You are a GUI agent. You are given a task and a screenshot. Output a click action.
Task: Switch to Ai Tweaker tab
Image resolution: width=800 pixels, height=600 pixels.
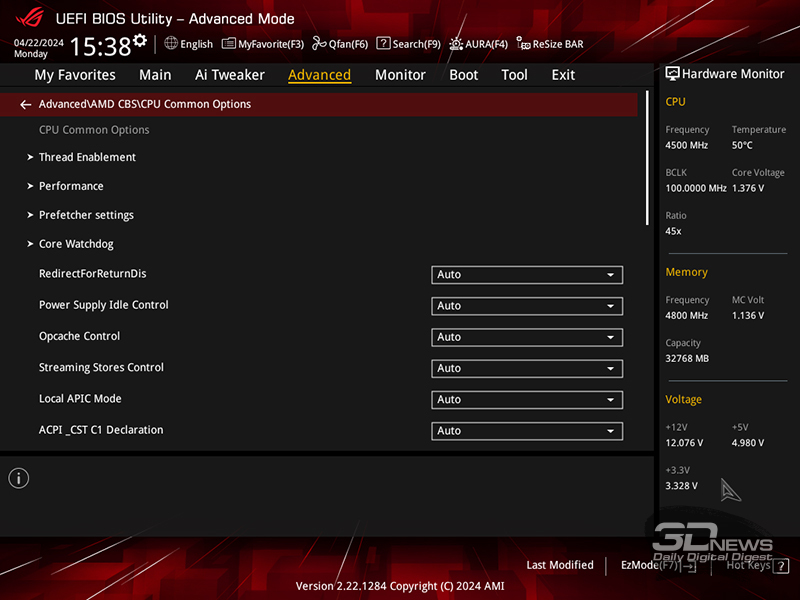230,75
